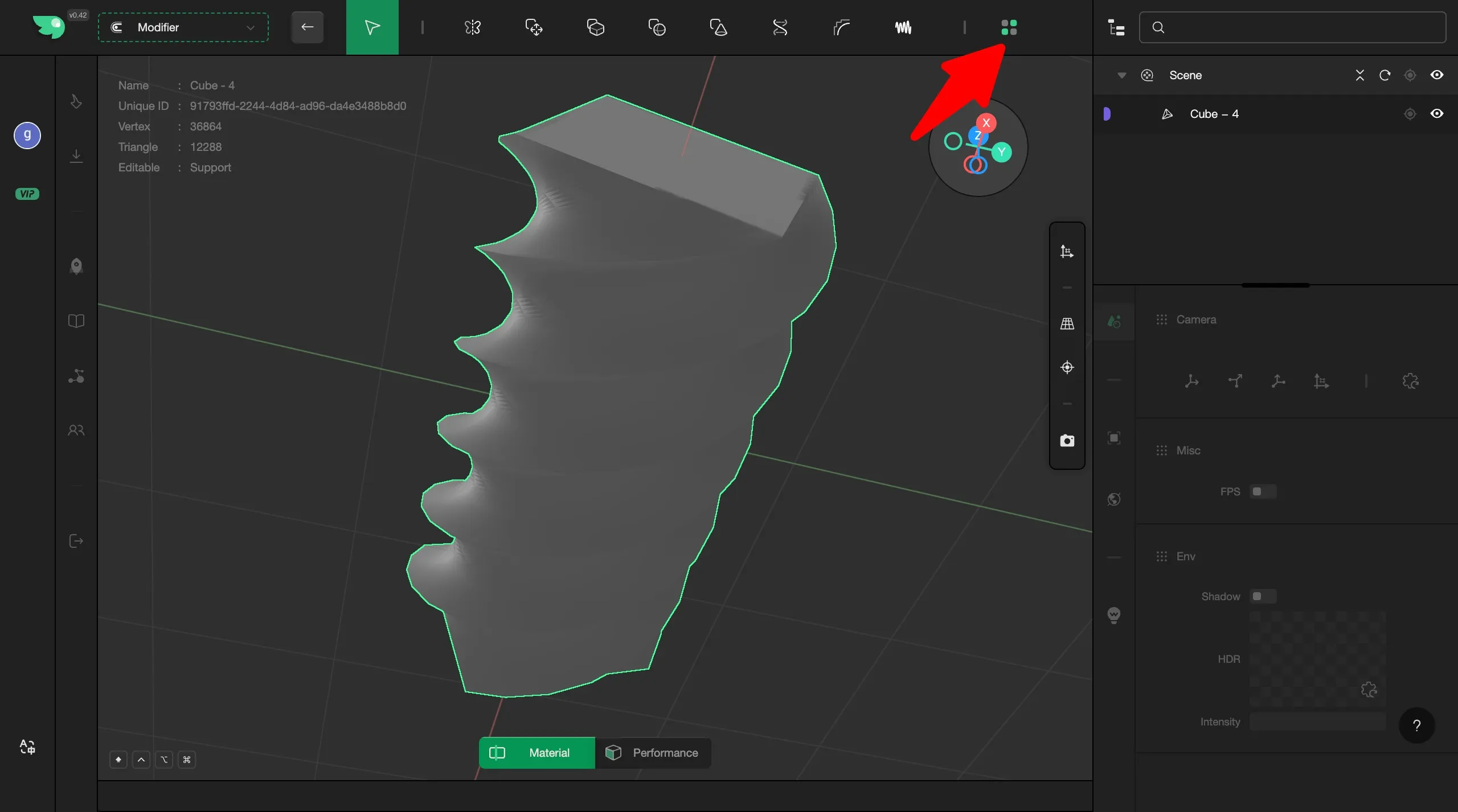Click the Intensity slider field
The height and width of the screenshot is (812, 1458).
coord(1317,721)
